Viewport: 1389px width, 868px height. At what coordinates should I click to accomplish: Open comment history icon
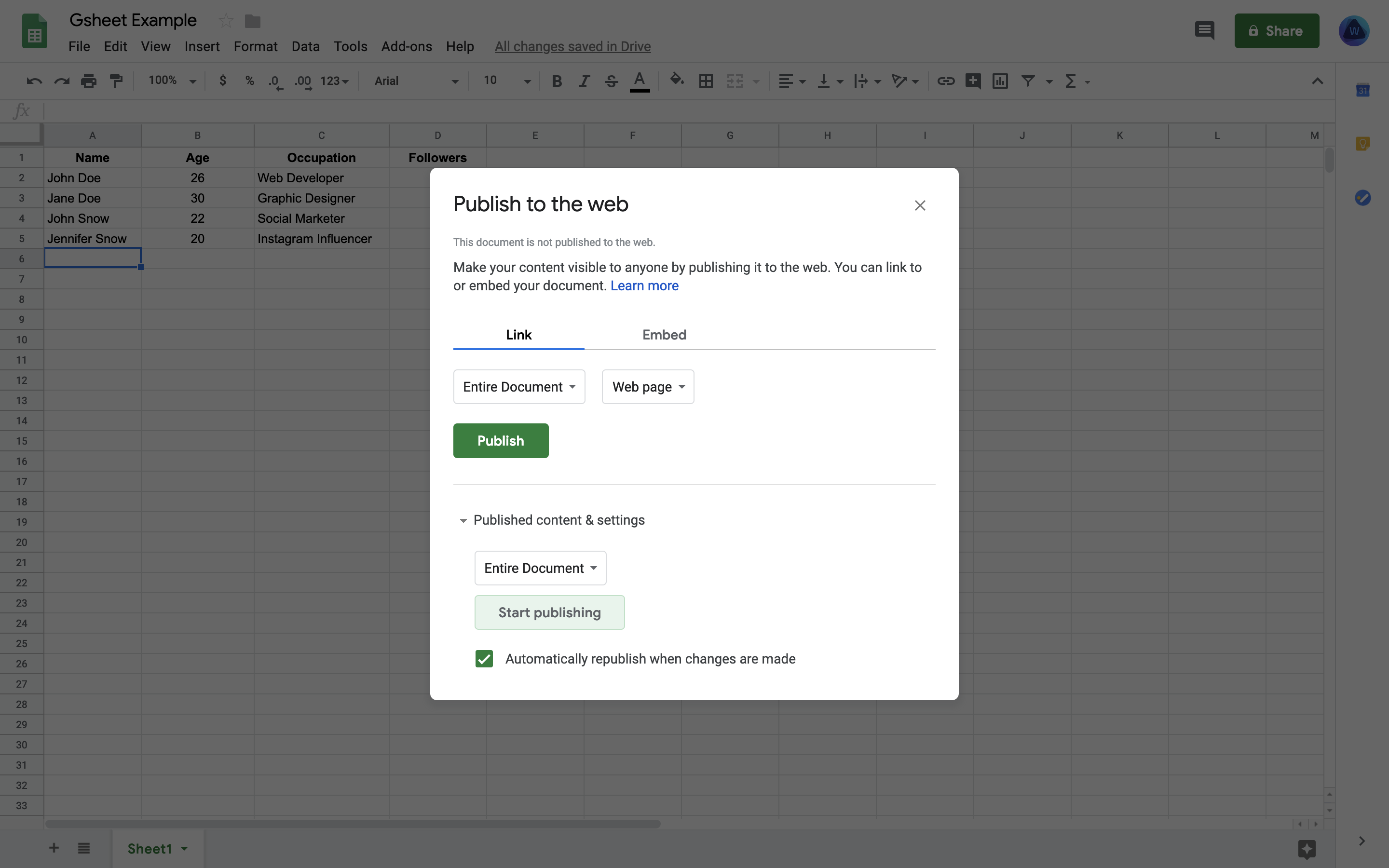pyautogui.click(x=1205, y=30)
